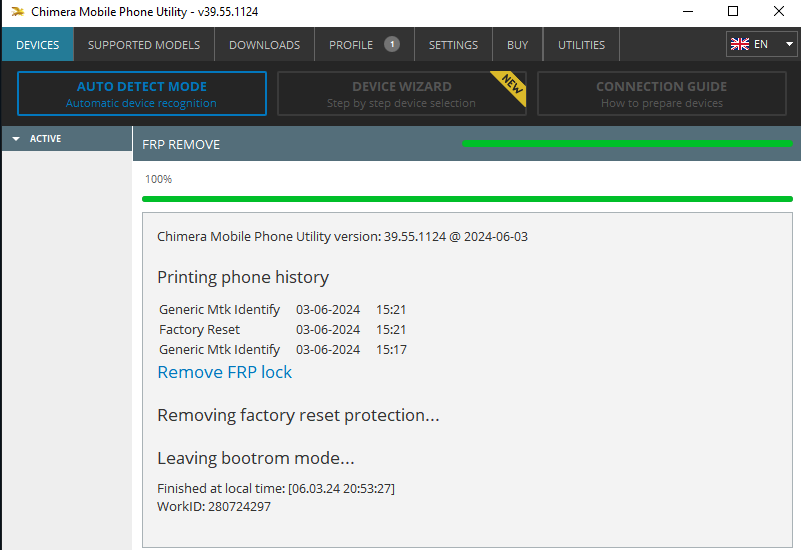Open the Profile tab
This screenshot has width=801, height=550.
coord(351,45)
